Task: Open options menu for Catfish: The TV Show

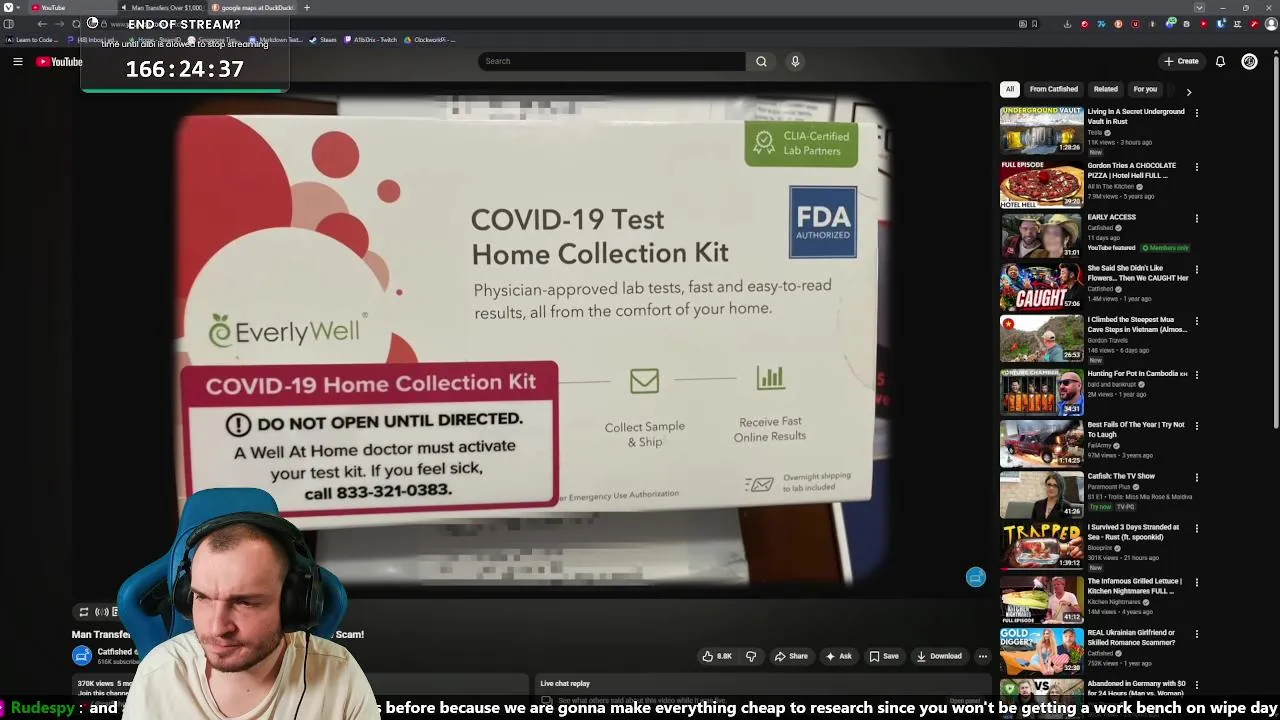Action: click(1197, 478)
